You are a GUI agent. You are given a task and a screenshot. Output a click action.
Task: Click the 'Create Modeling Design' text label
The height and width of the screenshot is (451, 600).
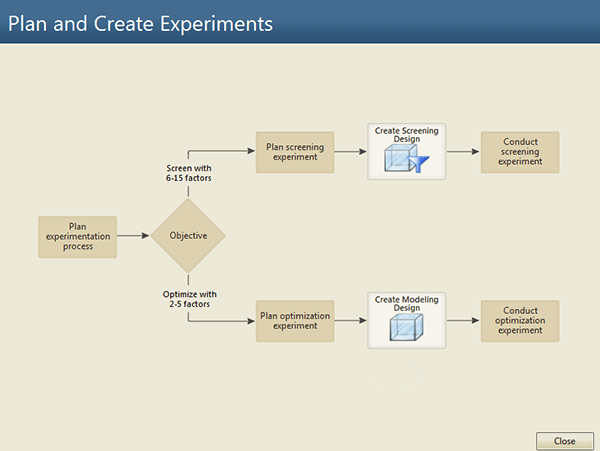(x=406, y=303)
